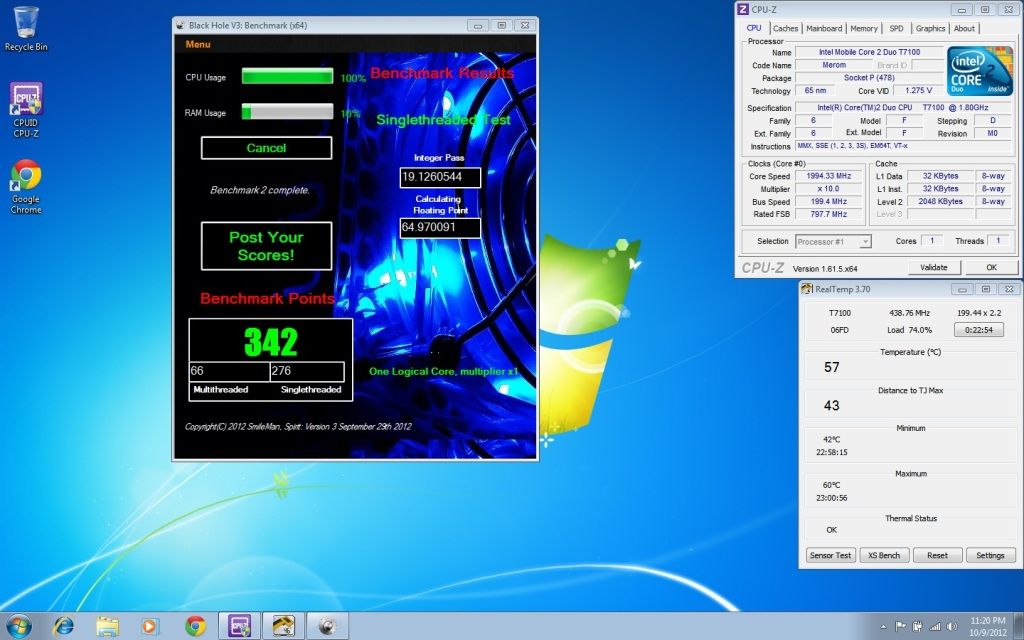1024x640 pixels.
Task: Select the CPUID CPU-Z desktop shortcut
Action: click(x=25, y=110)
